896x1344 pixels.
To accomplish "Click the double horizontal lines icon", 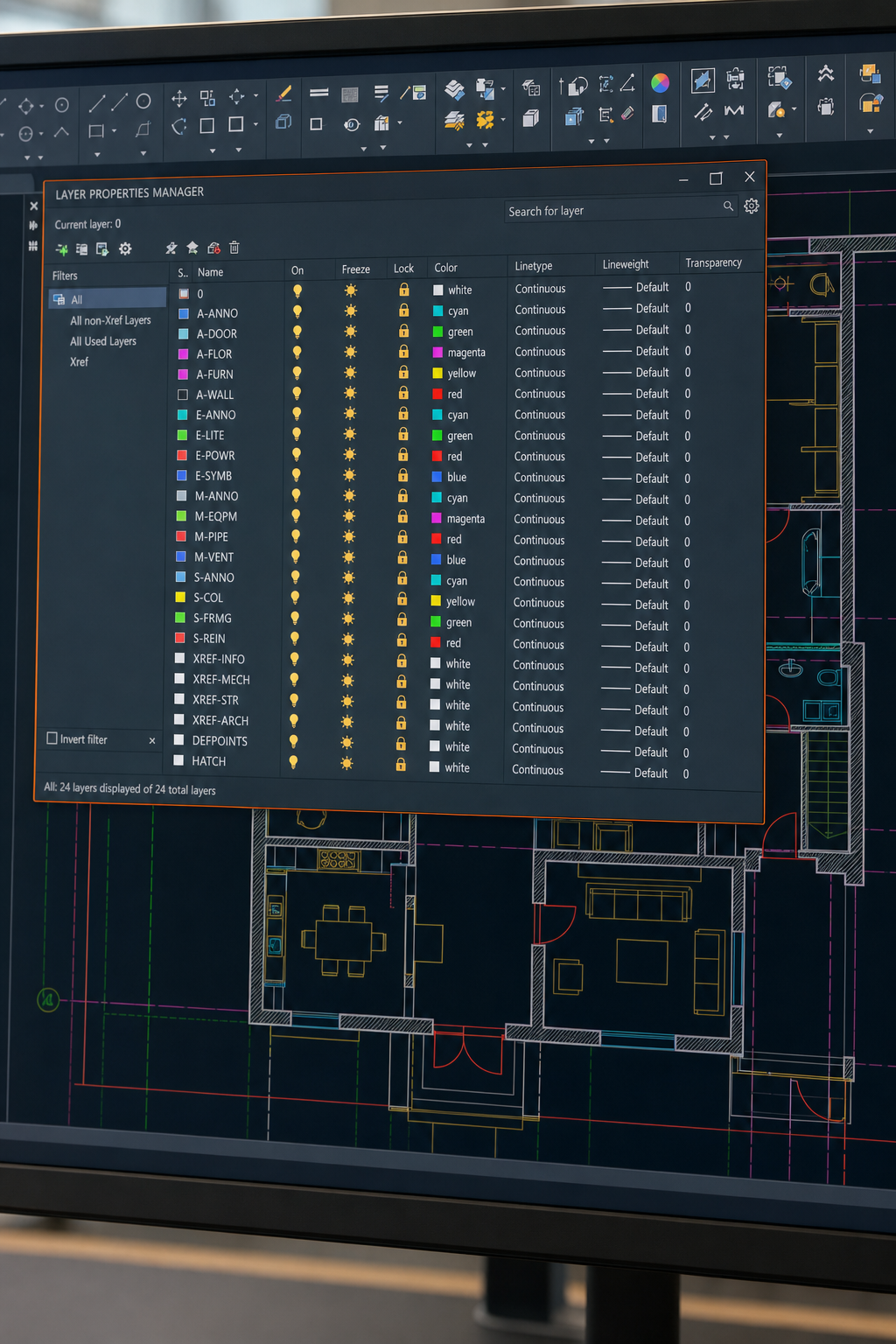I will coord(319,93).
